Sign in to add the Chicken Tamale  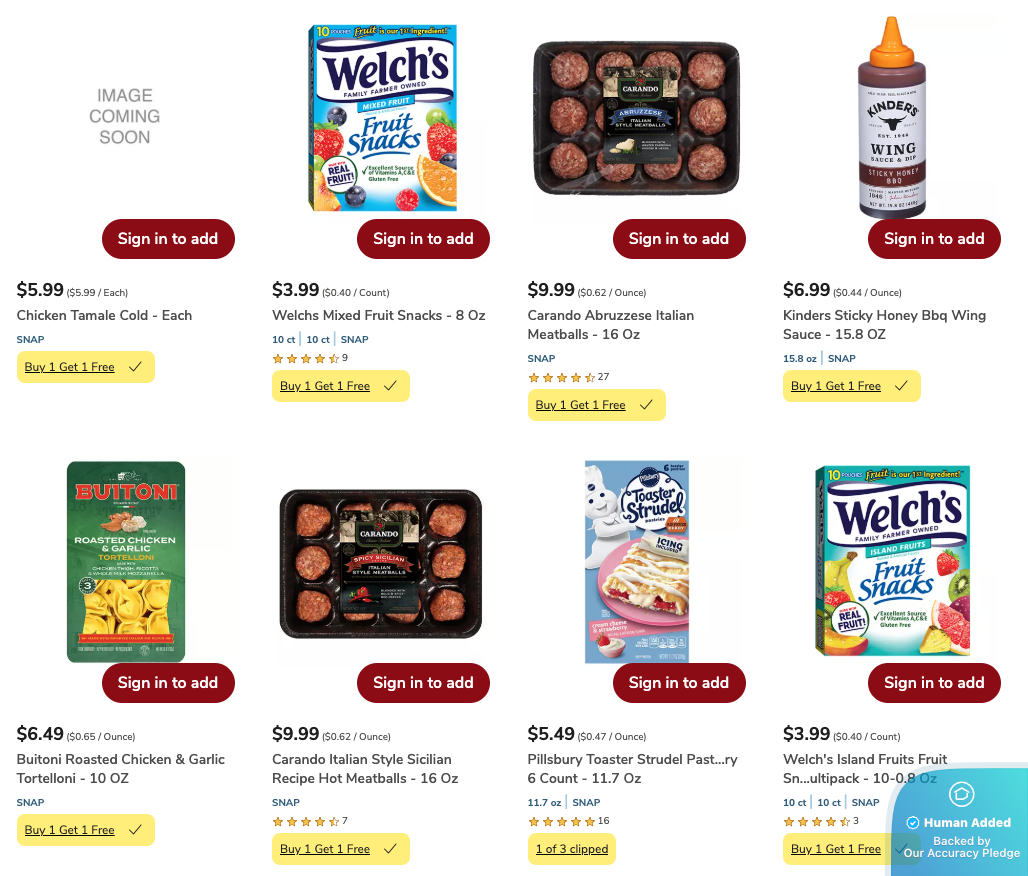click(x=168, y=239)
